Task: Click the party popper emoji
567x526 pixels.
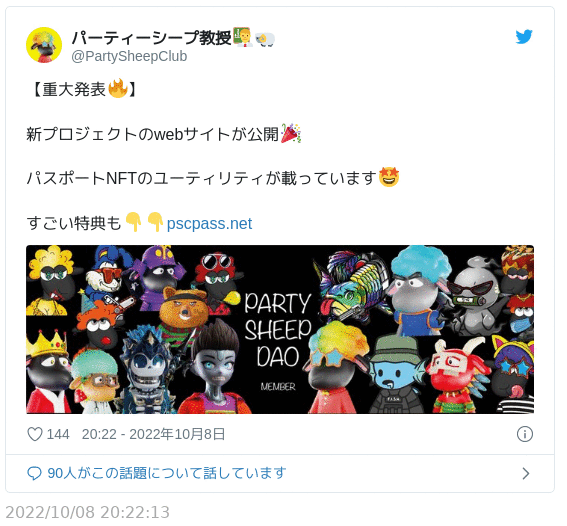Action: click(x=291, y=133)
